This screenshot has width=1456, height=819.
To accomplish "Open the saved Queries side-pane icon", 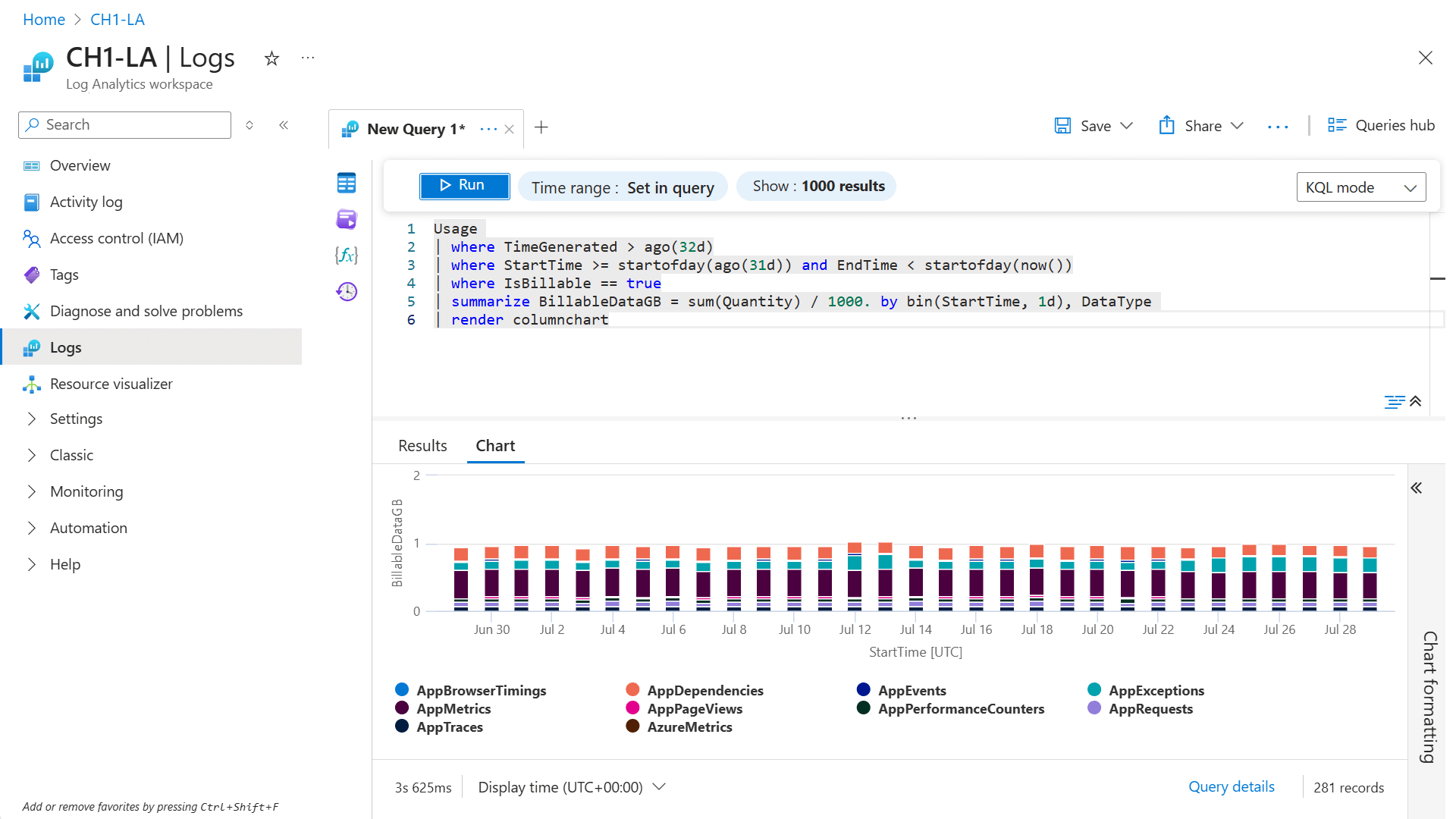I will coord(347,219).
